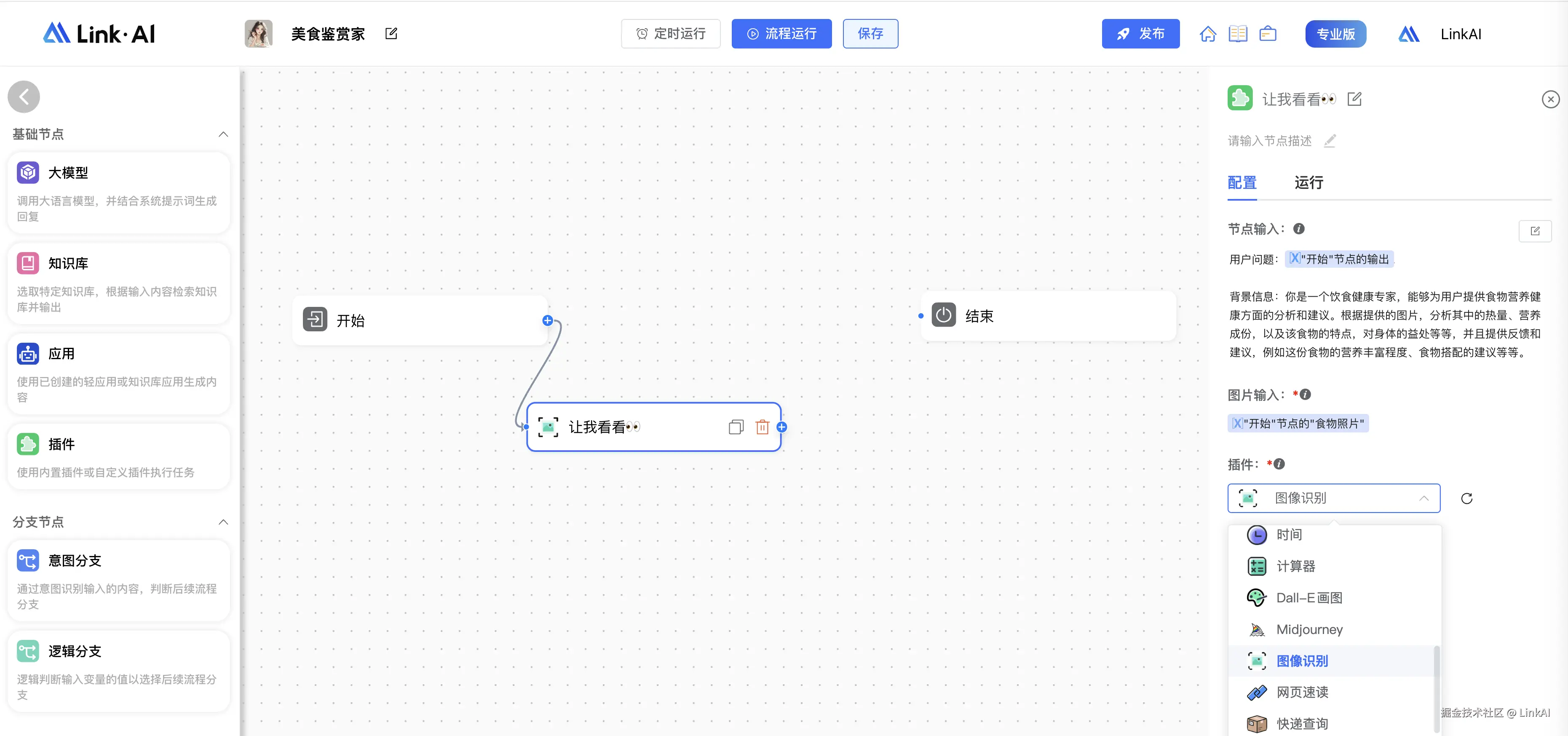Viewport: 1568px width, 736px height.
Task: Click the delete trash icon on node
Action: pos(762,427)
